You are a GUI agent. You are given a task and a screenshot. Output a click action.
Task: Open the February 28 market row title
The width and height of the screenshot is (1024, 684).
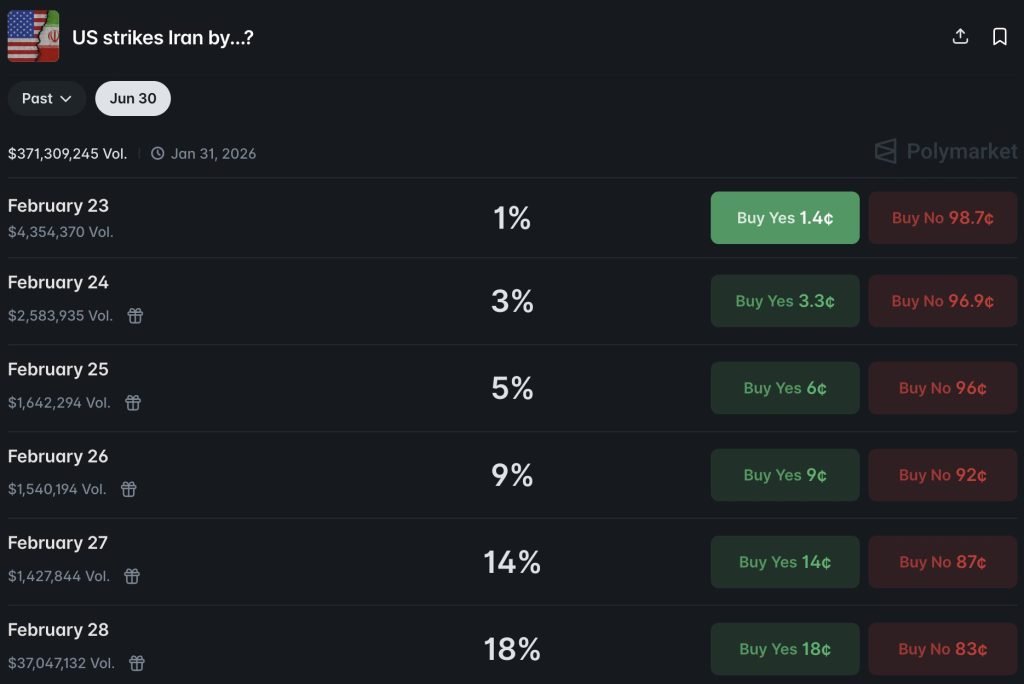point(58,630)
